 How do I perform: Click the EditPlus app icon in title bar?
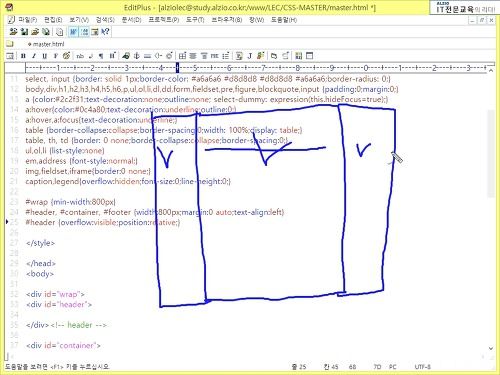tap(10, 7)
